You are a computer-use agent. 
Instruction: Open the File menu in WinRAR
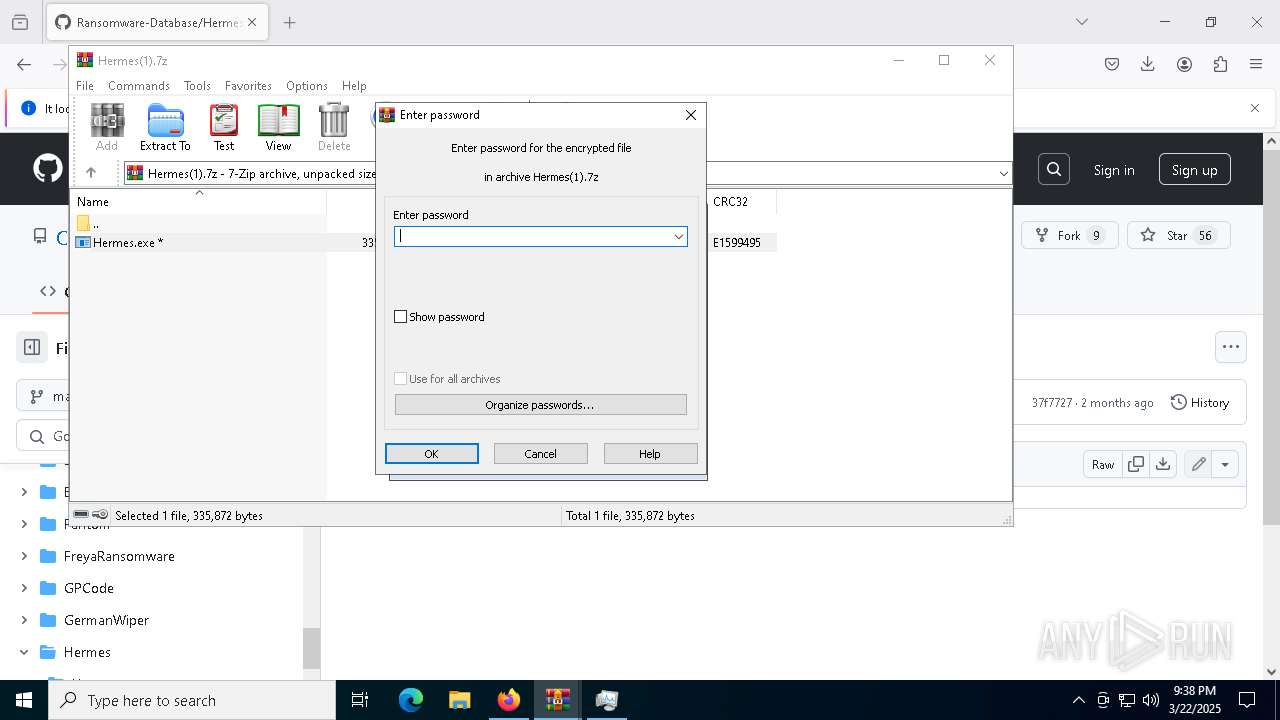85,86
